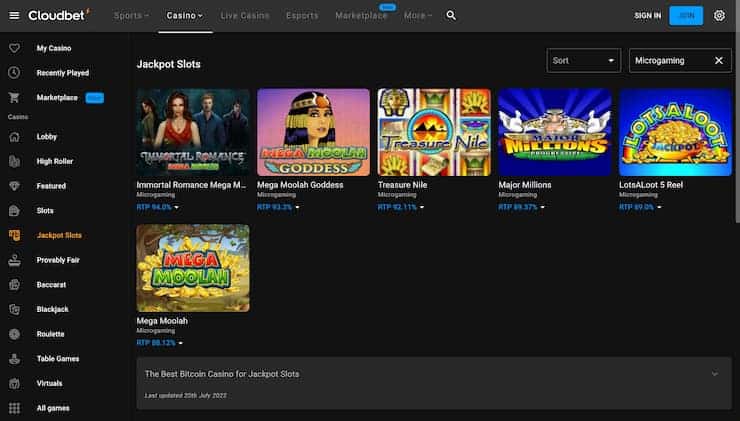The image size is (740, 421).
Task: Go to Marketplace in top navigation
Action: 362,16
